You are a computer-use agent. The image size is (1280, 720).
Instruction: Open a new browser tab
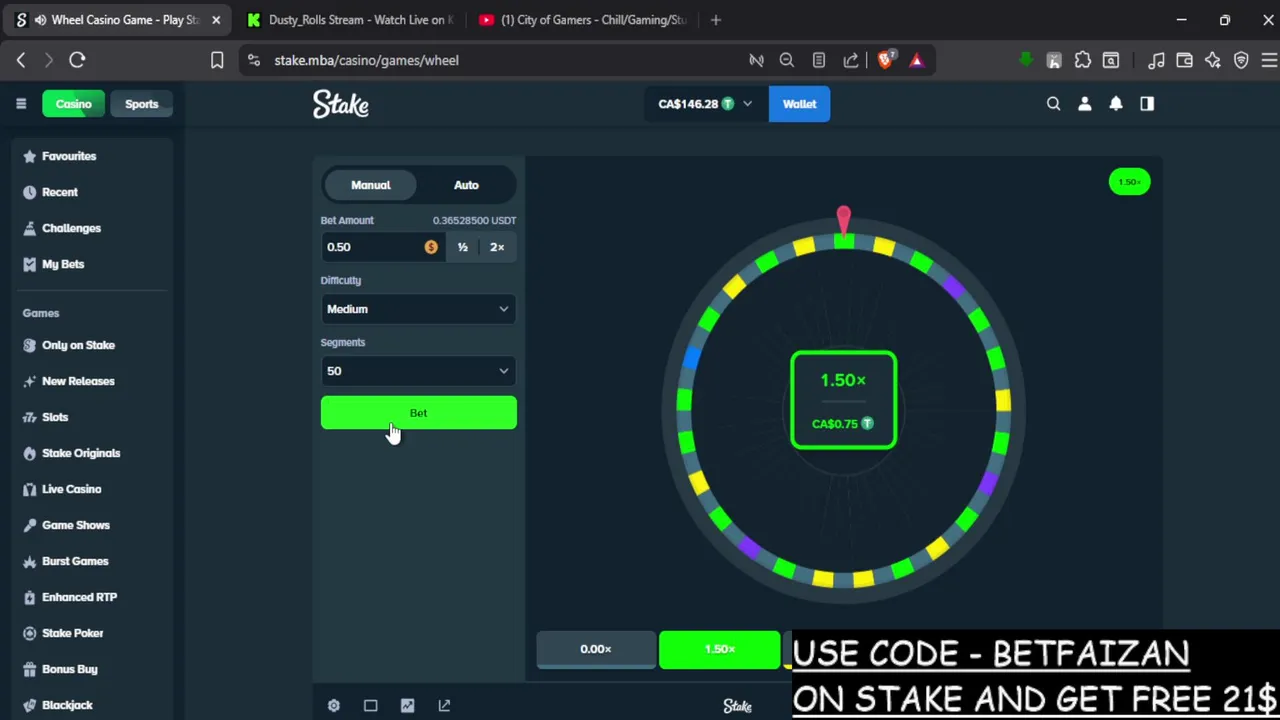click(716, 20)
